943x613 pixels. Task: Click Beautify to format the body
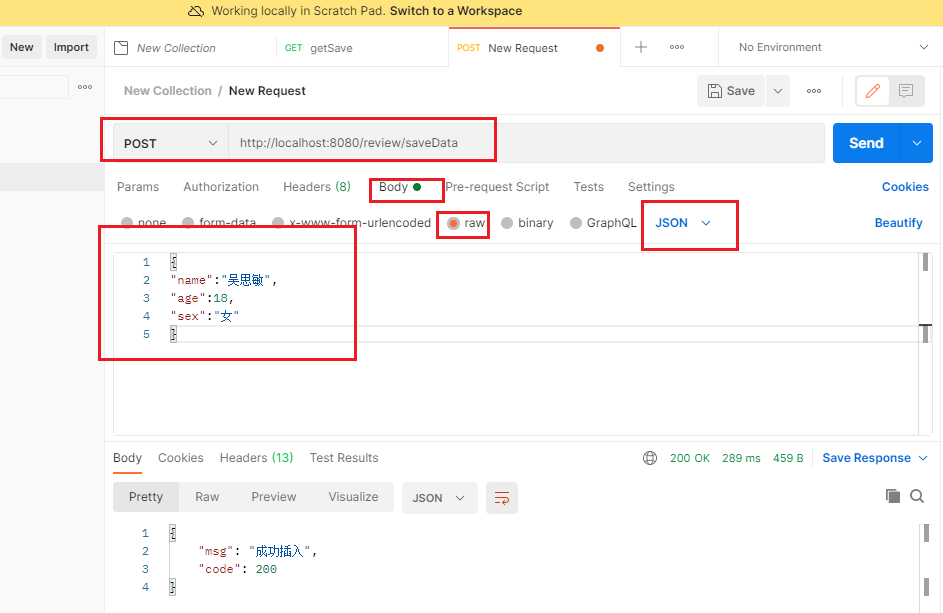coord(898,223)
